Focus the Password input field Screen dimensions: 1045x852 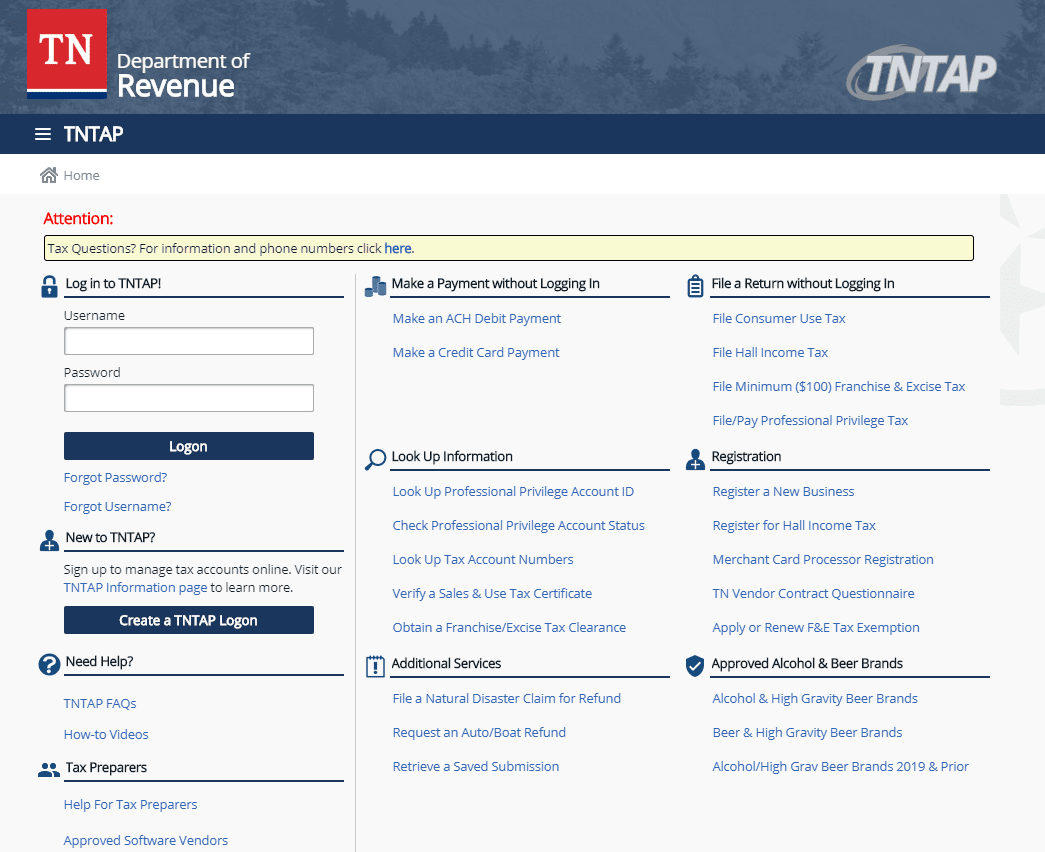coord(189,398)
